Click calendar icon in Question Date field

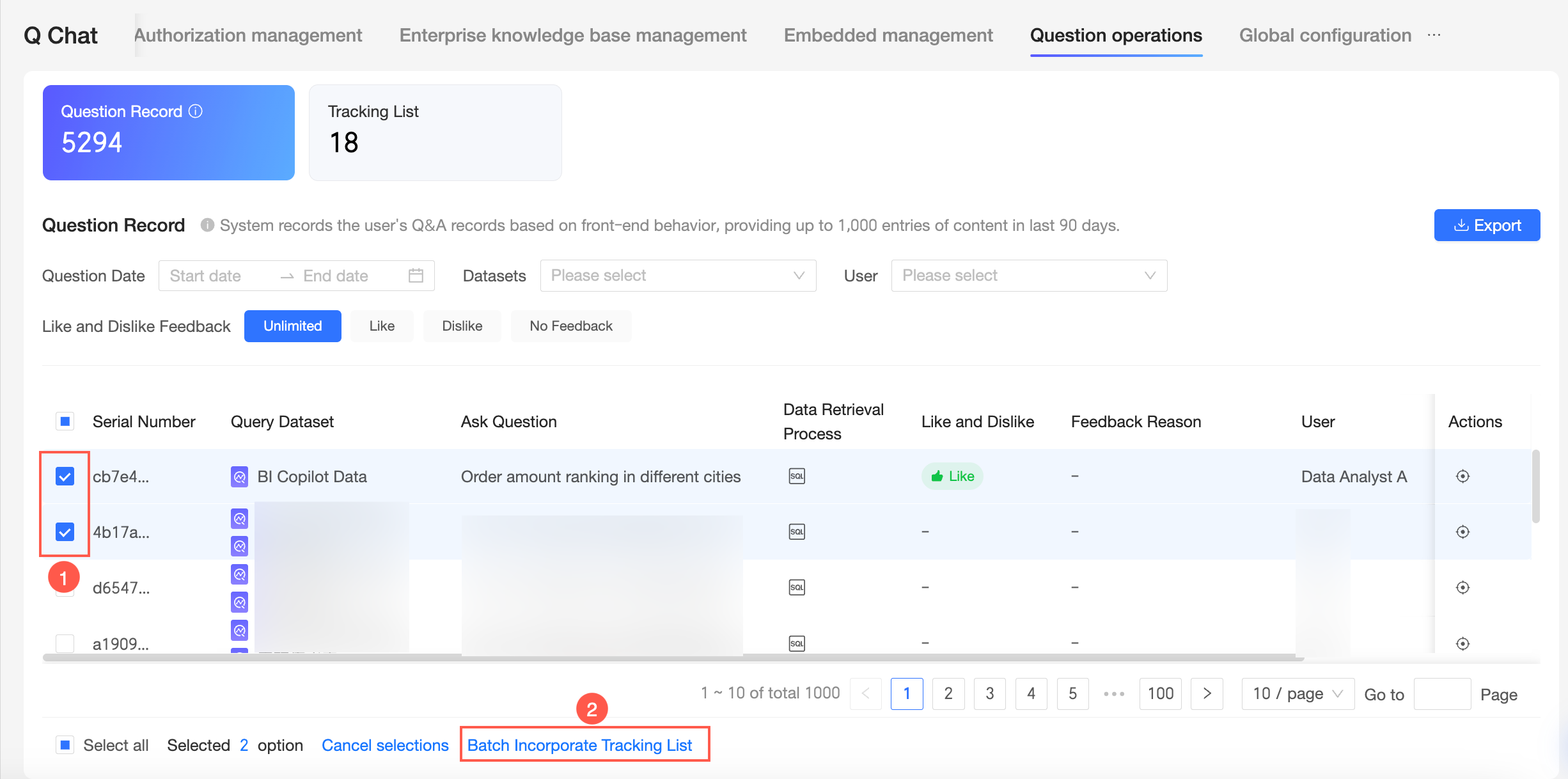(416, 276)
